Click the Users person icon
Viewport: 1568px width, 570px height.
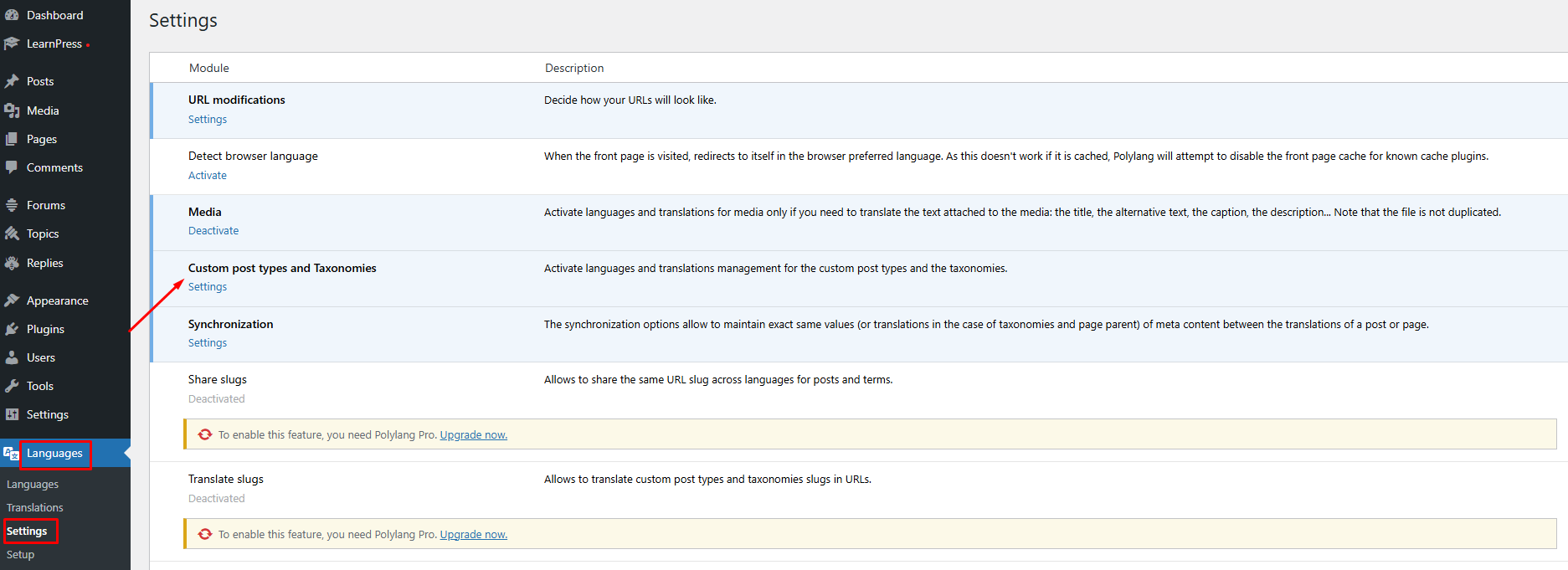pos(12,357)
